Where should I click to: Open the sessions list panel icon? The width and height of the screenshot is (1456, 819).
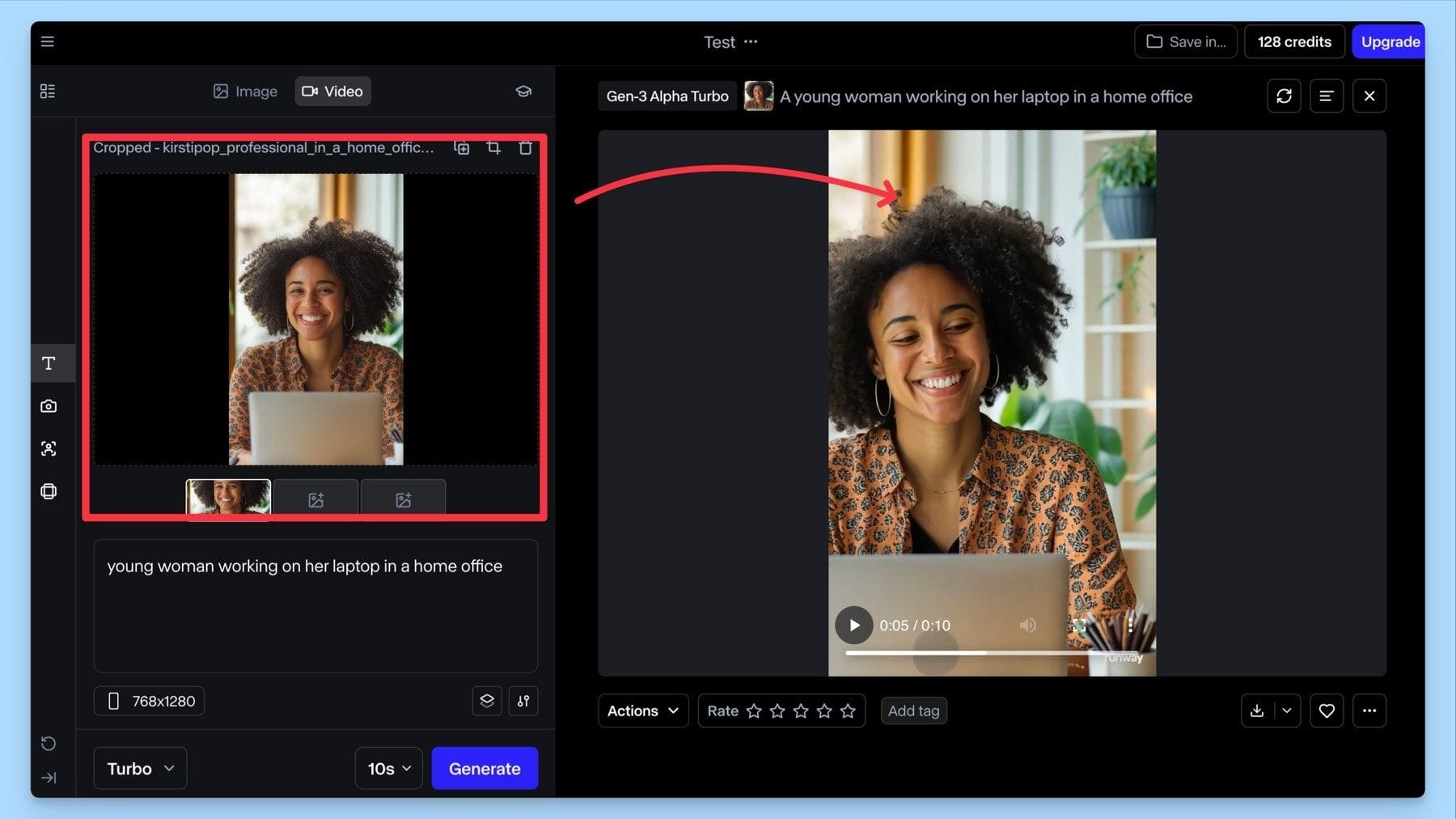click(x=48, y=91)
